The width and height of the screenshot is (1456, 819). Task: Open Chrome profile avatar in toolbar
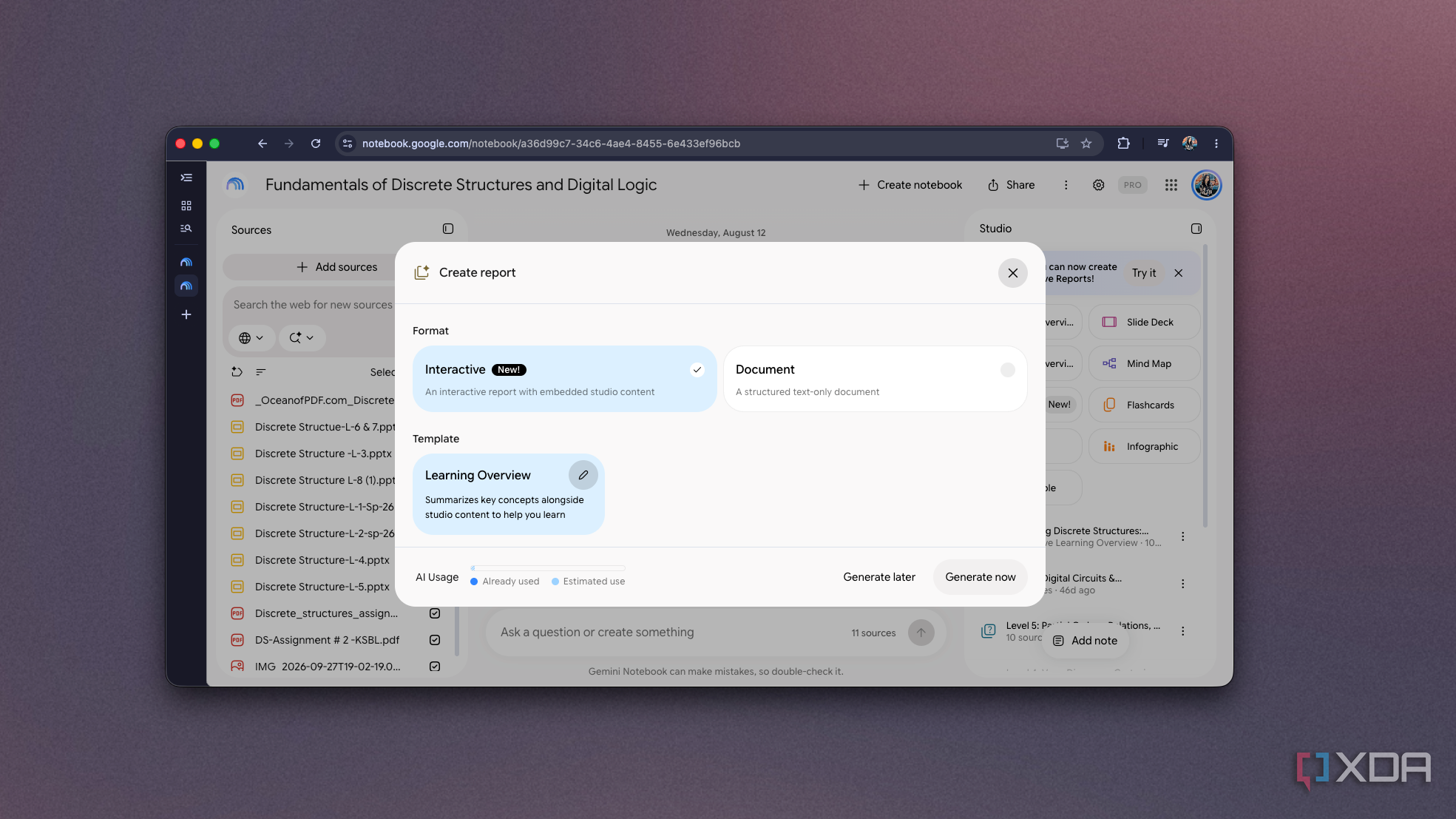click(x=1190, y=144)
